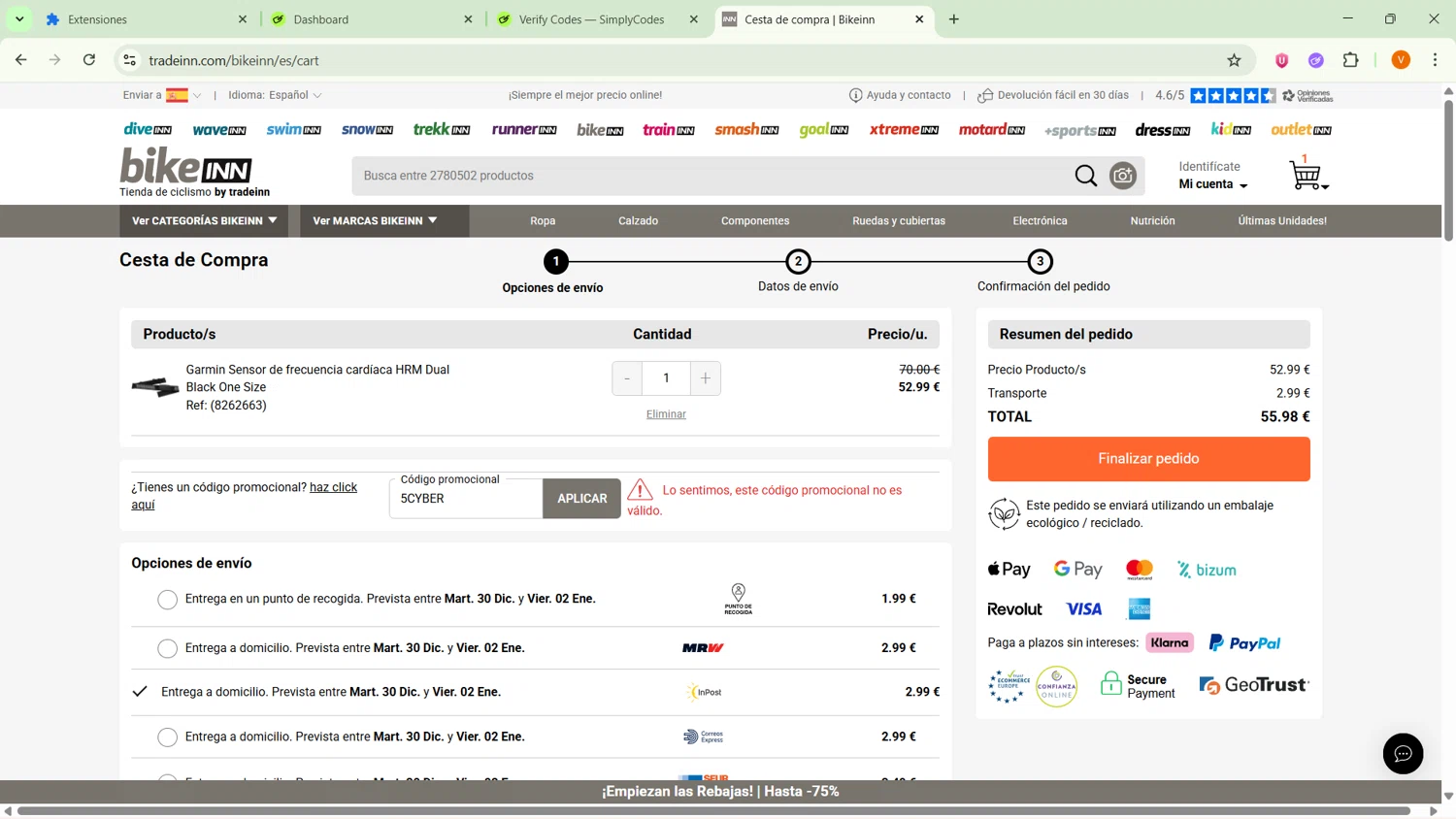
Task: Select MRW home delivery option
Action: point(167,648)
